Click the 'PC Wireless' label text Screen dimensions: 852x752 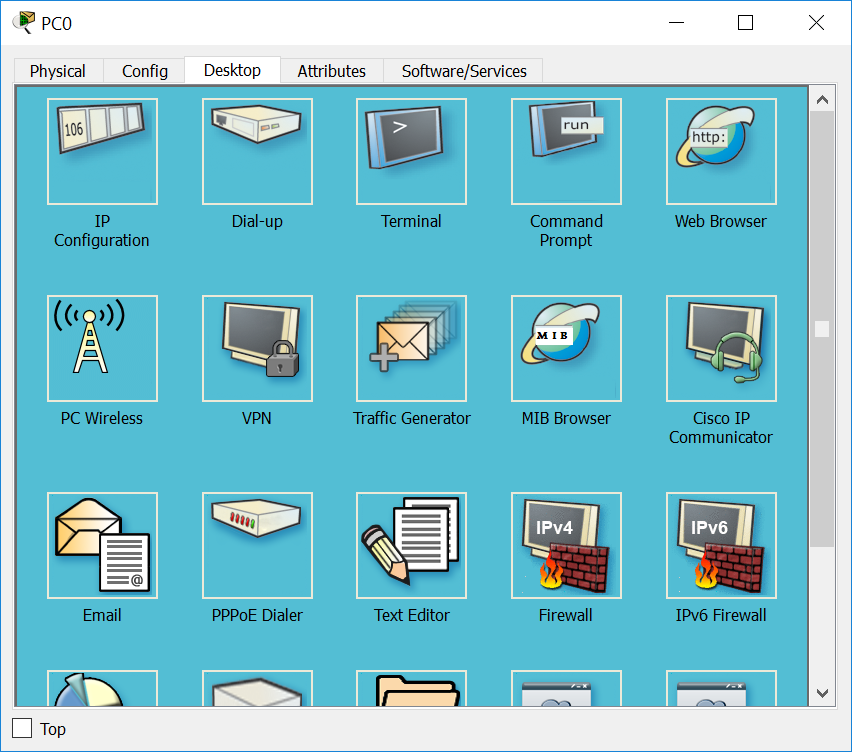[102, 418]
